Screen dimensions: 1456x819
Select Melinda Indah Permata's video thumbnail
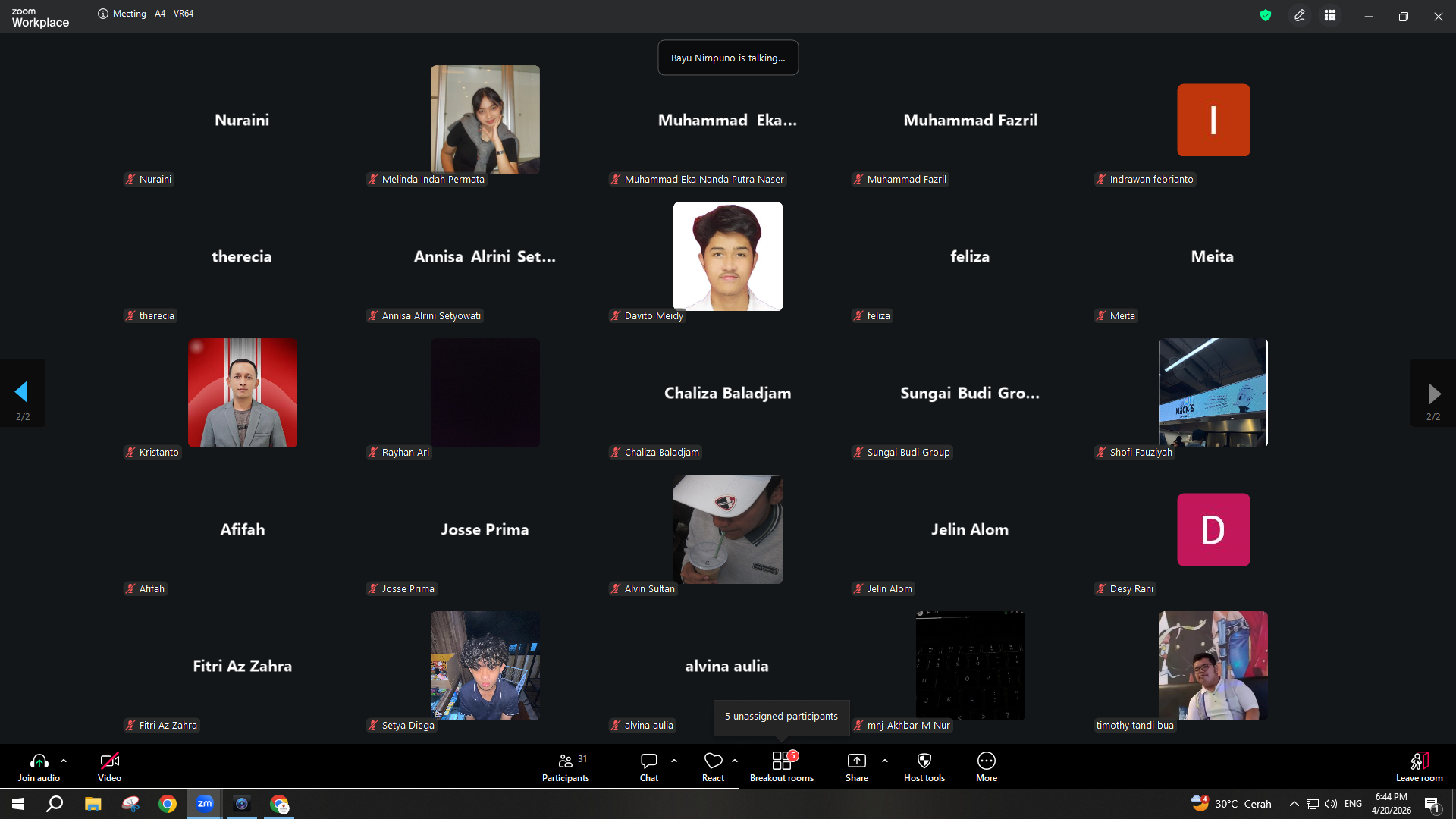485,120
